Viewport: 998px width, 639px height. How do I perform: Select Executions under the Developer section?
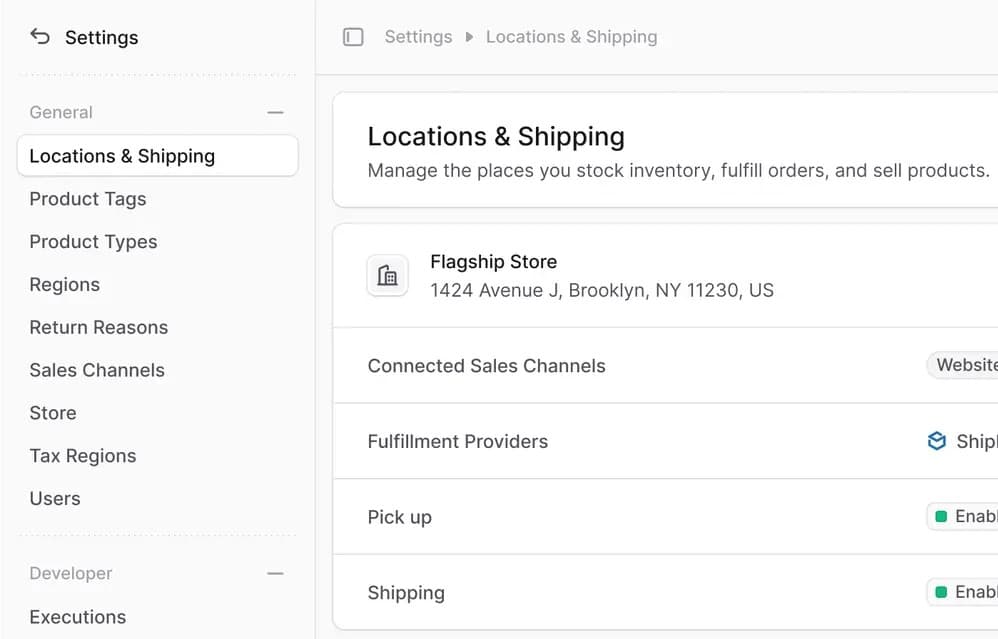tap(77, 617)
